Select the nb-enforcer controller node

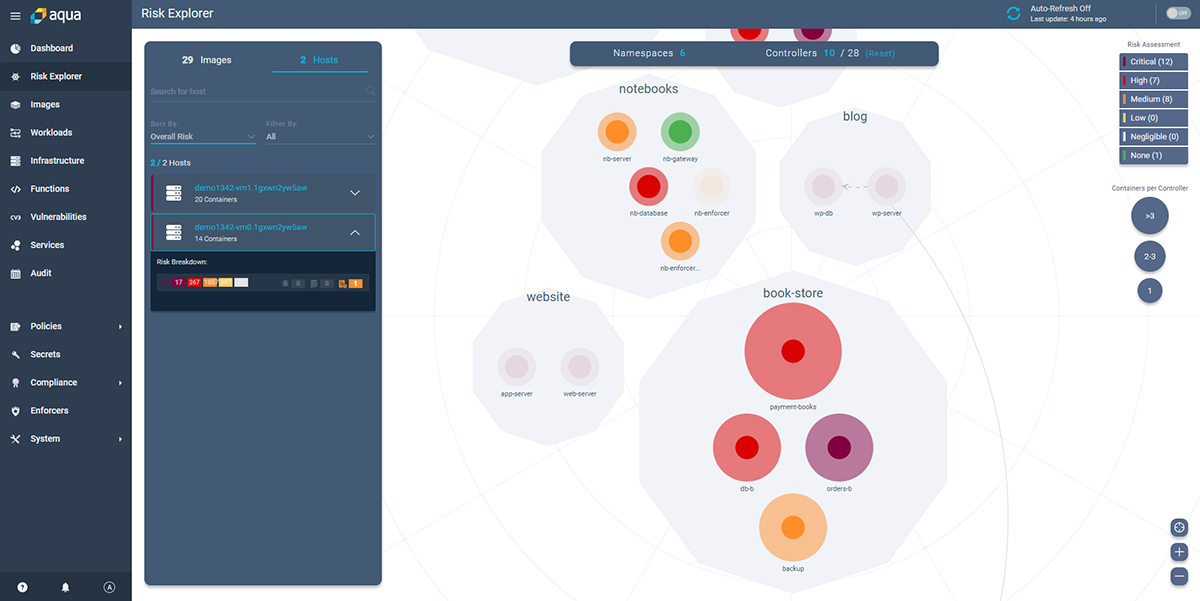pyautogui.click(x=711, y=186)
